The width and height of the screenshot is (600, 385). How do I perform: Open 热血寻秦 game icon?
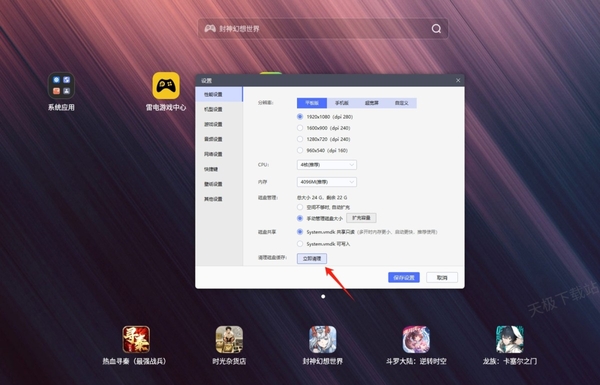pyautogui.click(x=136, y=339)
